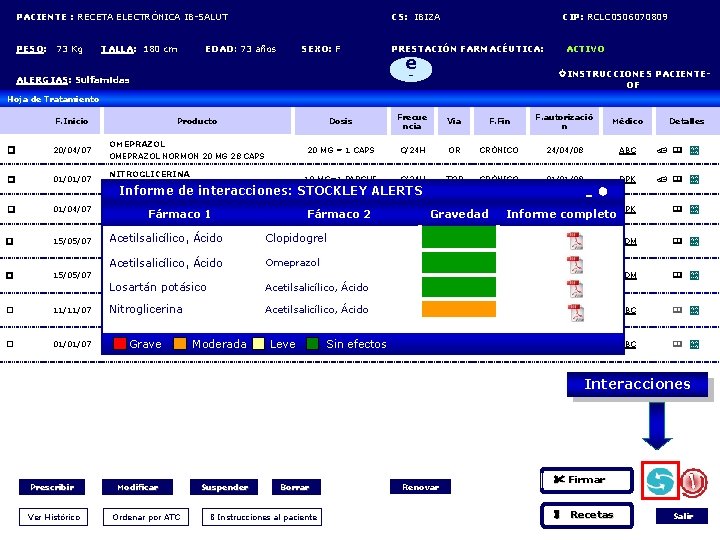
Task: Click the Instrucciones al paciente button
Action: point(262,517)
